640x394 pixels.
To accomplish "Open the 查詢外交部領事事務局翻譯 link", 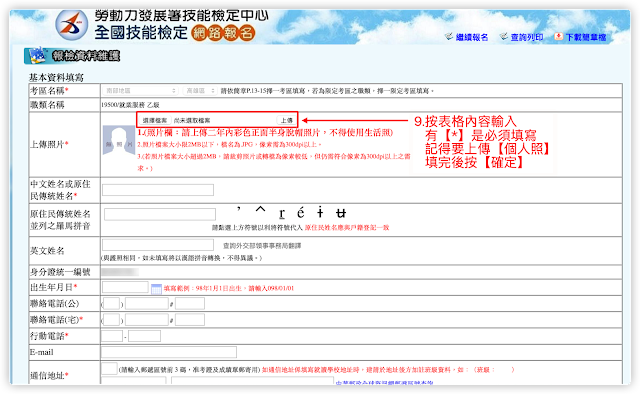I will coord(262,246).
